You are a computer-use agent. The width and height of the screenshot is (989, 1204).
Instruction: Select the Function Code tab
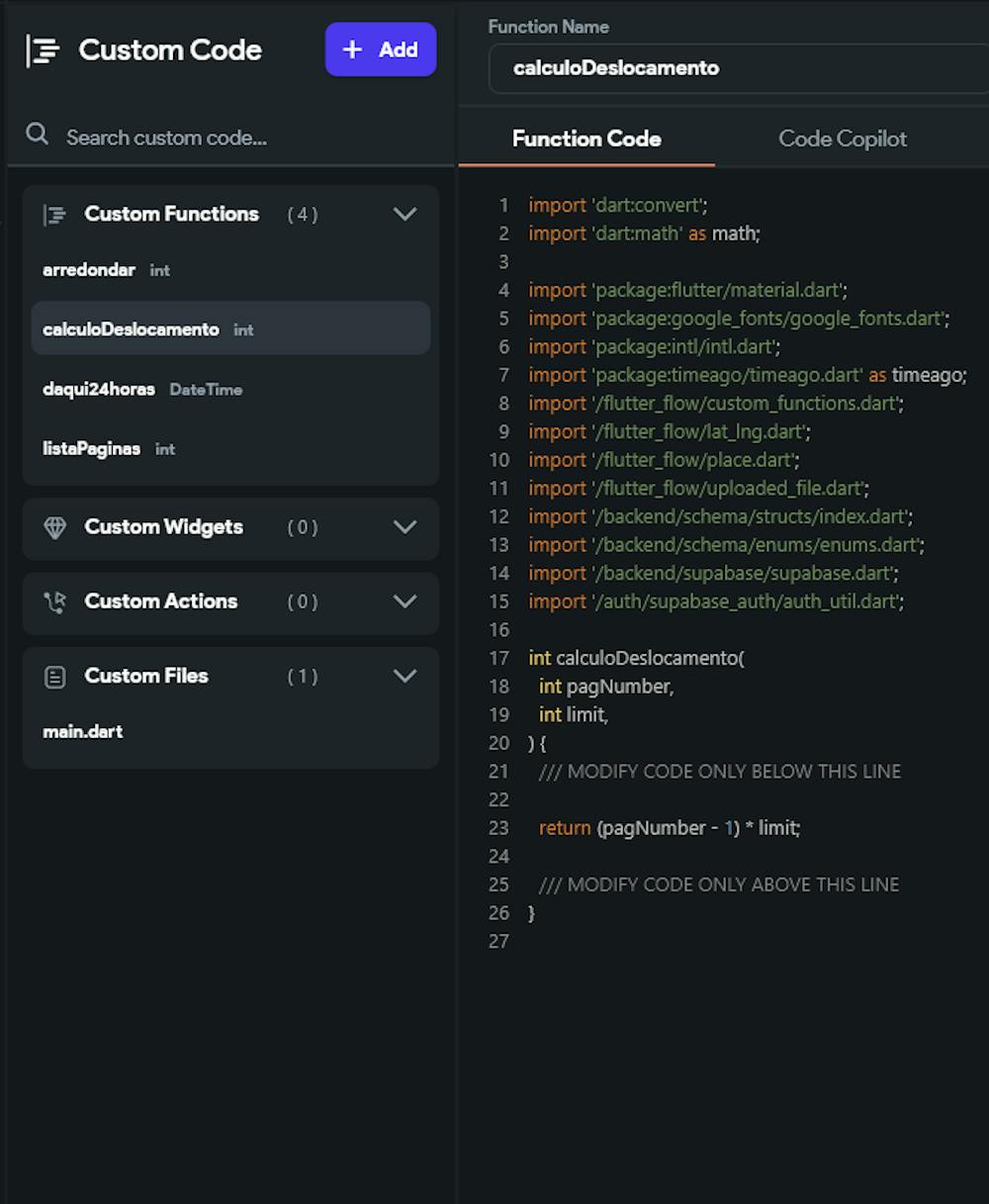pyautogui.click(x=586, y=139)
